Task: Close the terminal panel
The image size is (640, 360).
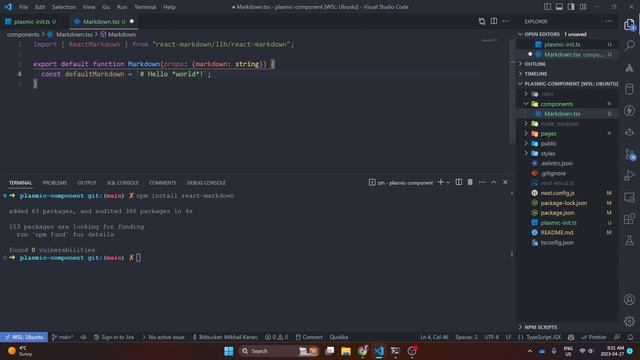Action: coord(505,182)
